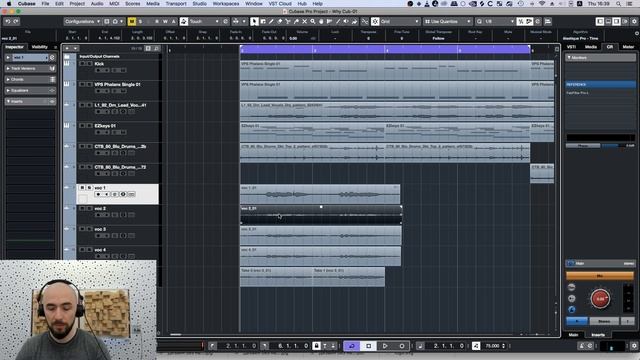The image size is (640, 360).
Task: Open the Grid snap type dropdown
Action: 400,21
